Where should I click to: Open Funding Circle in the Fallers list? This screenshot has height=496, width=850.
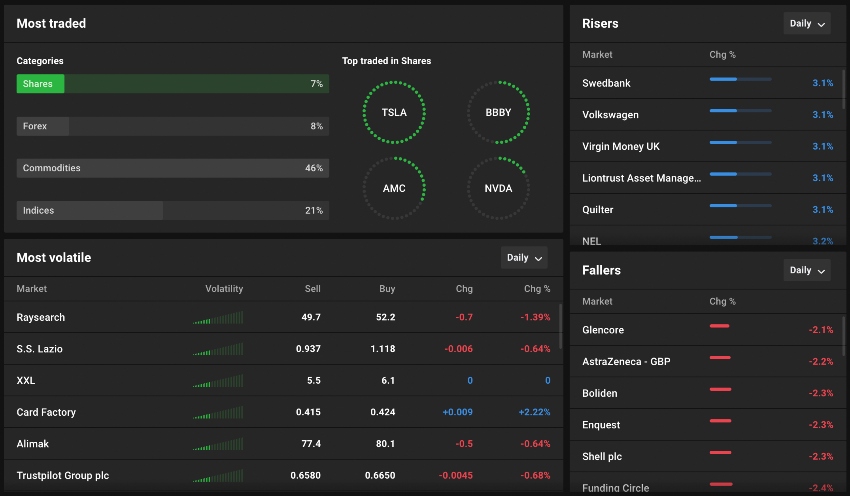click(x=707, y=484)
